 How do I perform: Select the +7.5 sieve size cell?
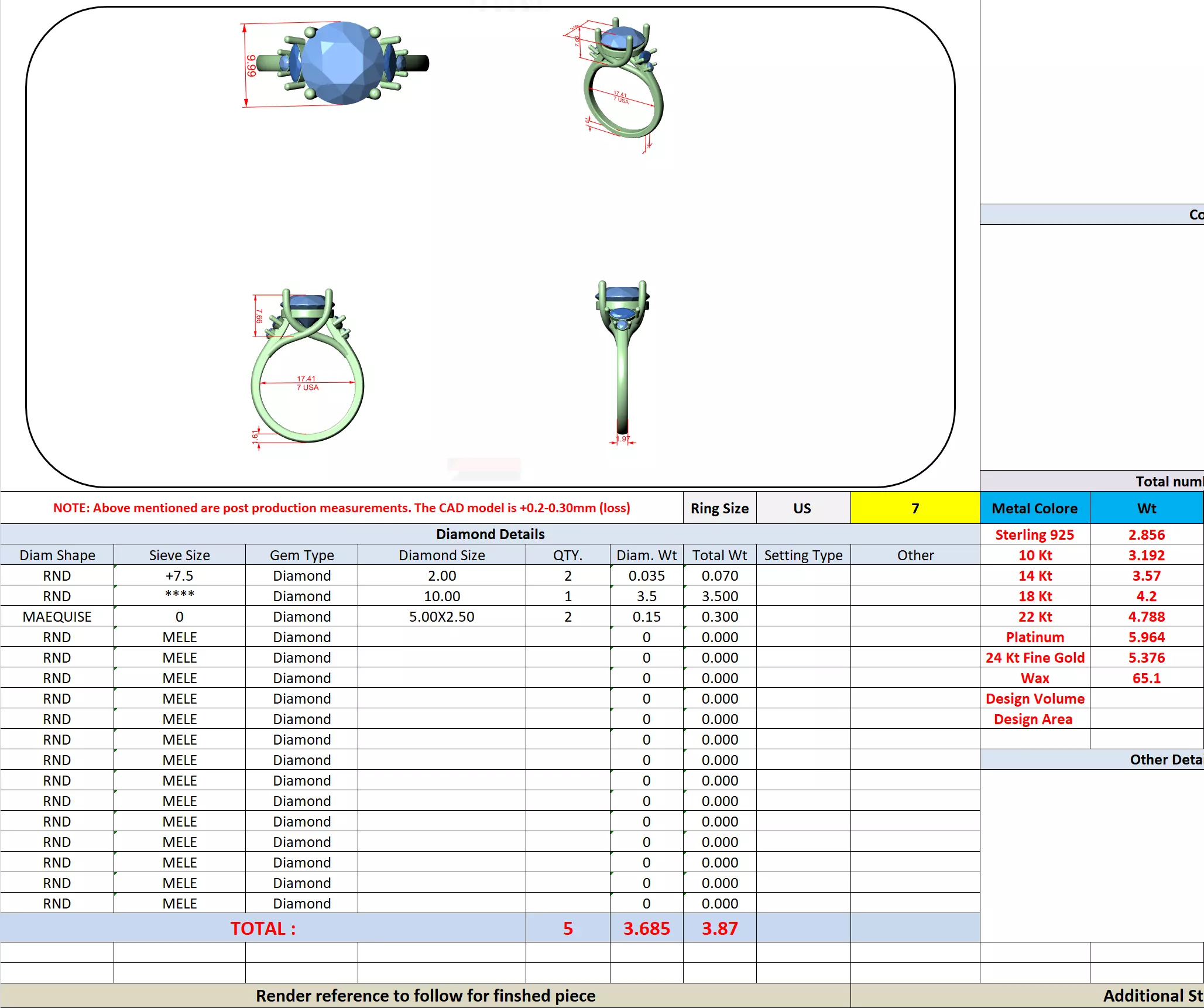(x=179, y=575)
